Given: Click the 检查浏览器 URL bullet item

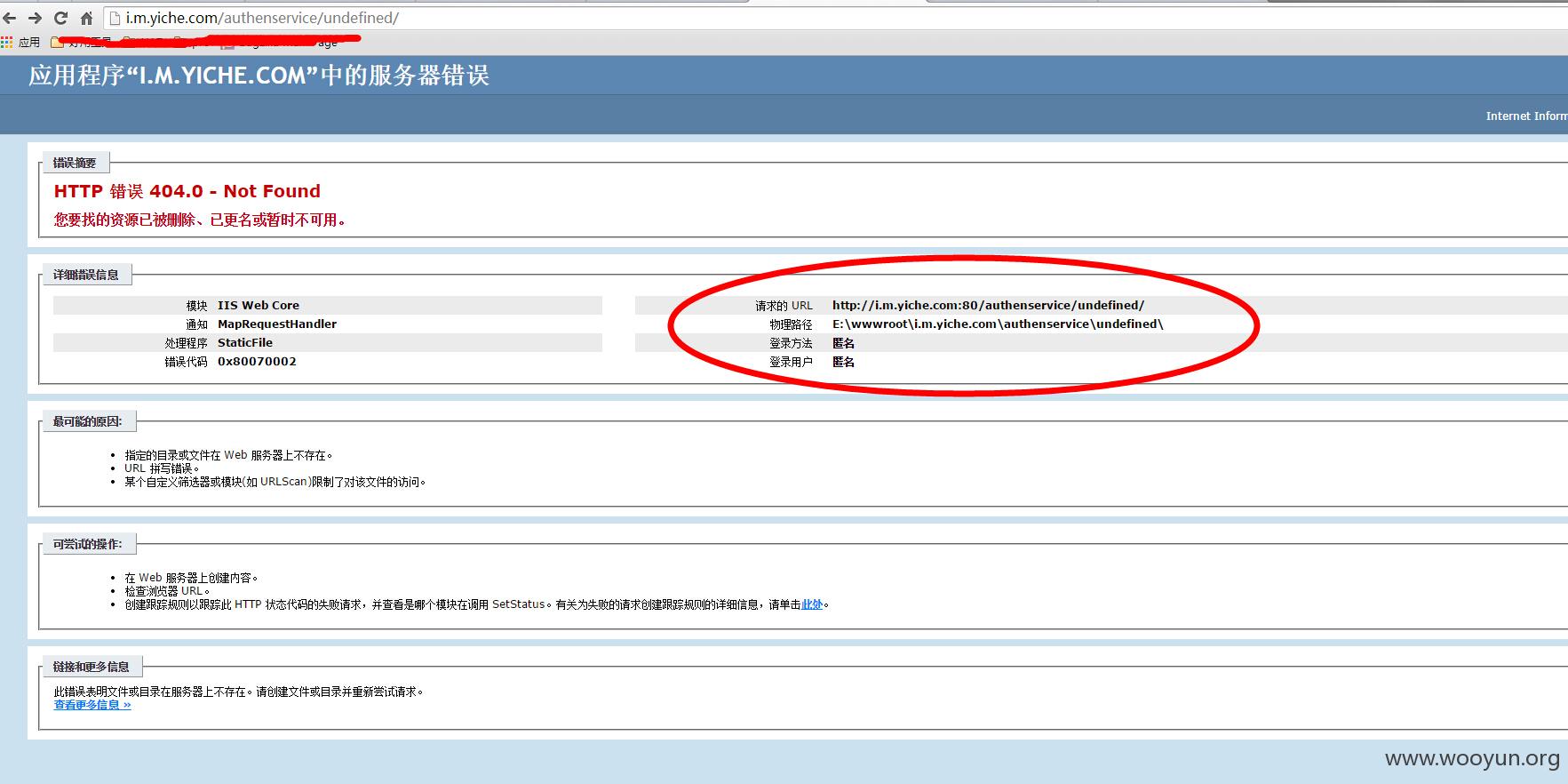Looking at the screenshot, I should tap(167, 591).
